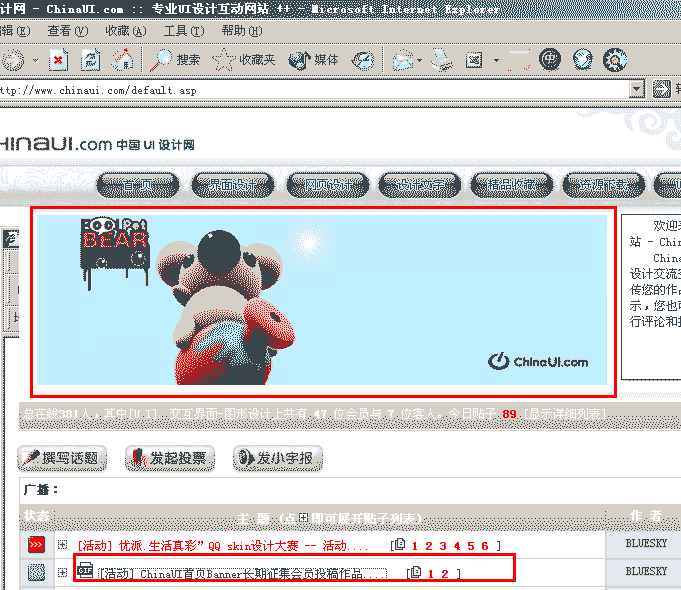The height and width of the screenshot is (590, 681).
Task: Click the address bar URL field
Action: [314, 90]
